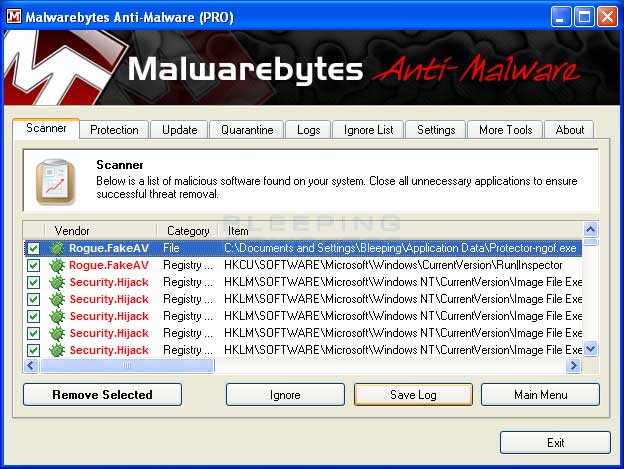This screenshot has height=469, width=624.
Task: Click the horizontal scrollbar right arrow
Action: point(573,365)
